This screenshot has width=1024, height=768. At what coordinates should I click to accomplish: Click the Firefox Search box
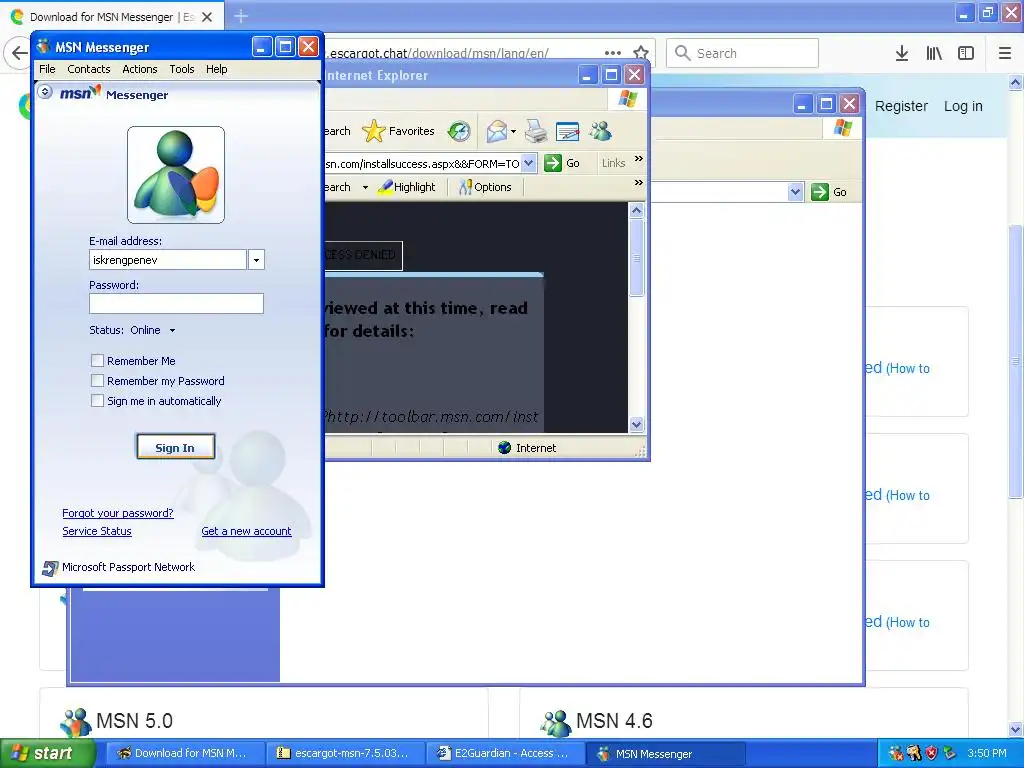coord(742,53)
